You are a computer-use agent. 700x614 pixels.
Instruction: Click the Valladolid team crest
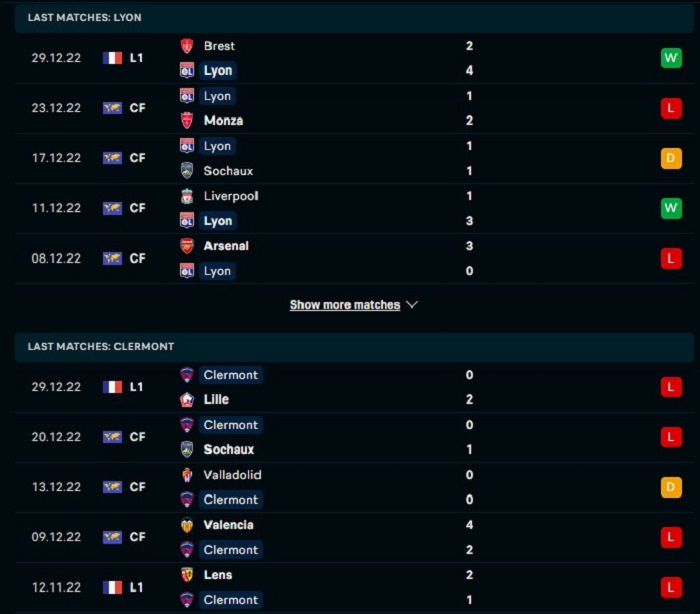[x=187, y=474]
